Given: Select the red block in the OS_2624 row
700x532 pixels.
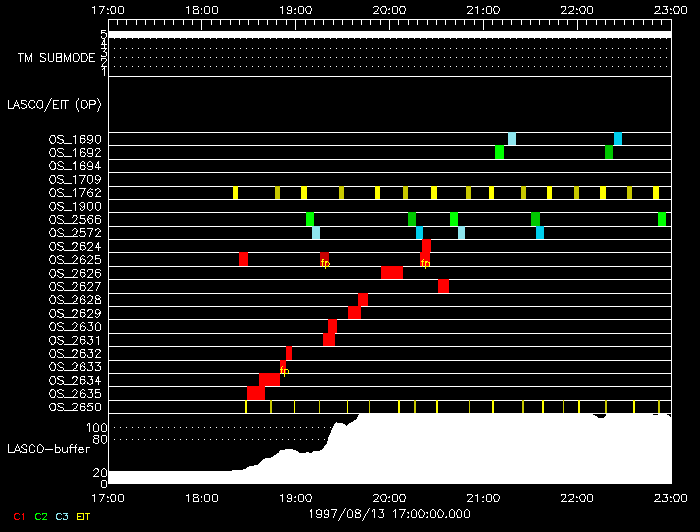Looking at the screenshot, I should pyautogui.click(x=426, y=246).
